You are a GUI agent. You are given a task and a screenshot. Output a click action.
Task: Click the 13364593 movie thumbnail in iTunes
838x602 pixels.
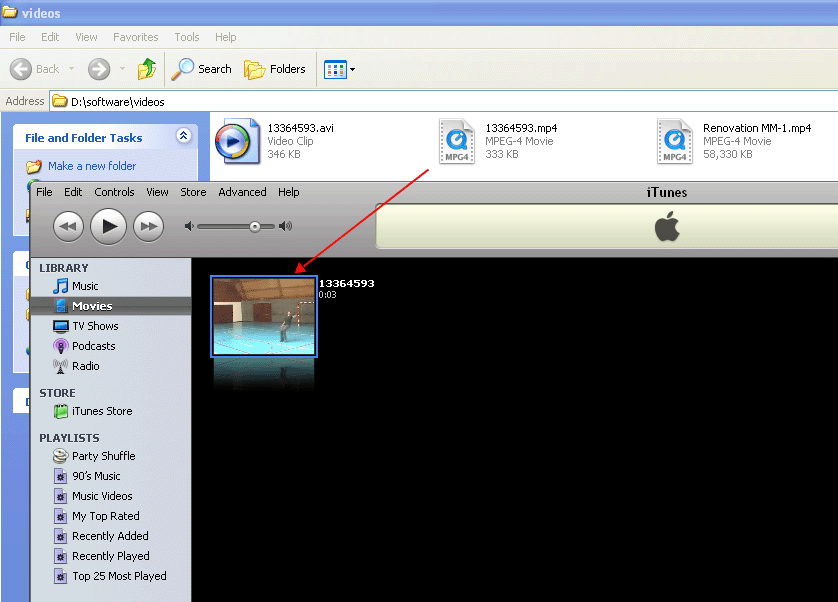point(264,317)
